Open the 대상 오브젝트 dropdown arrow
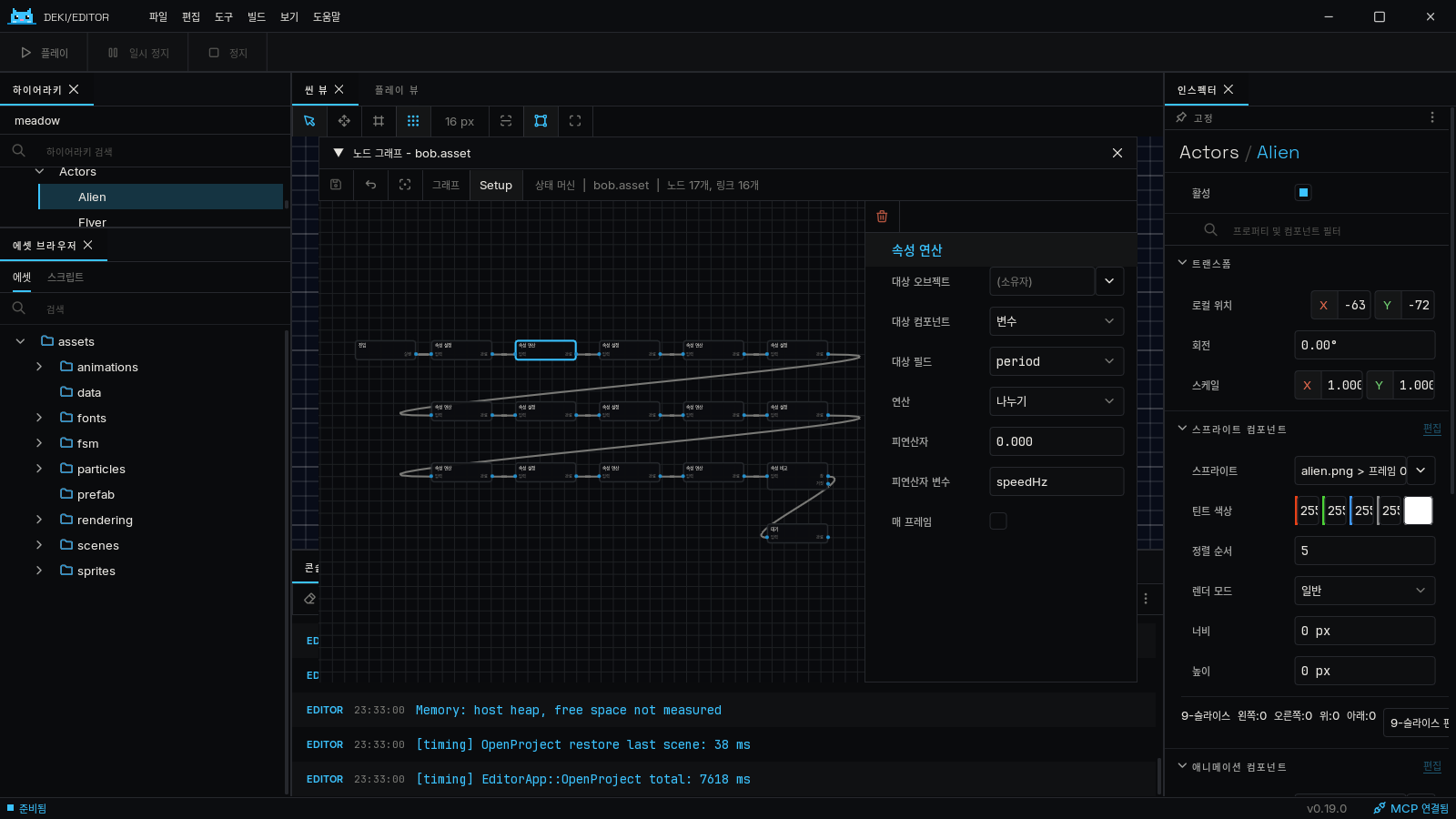Image resolution: width=1456 pixels, height=819 pixels. pyautogui.click(x=1109, y=281)
